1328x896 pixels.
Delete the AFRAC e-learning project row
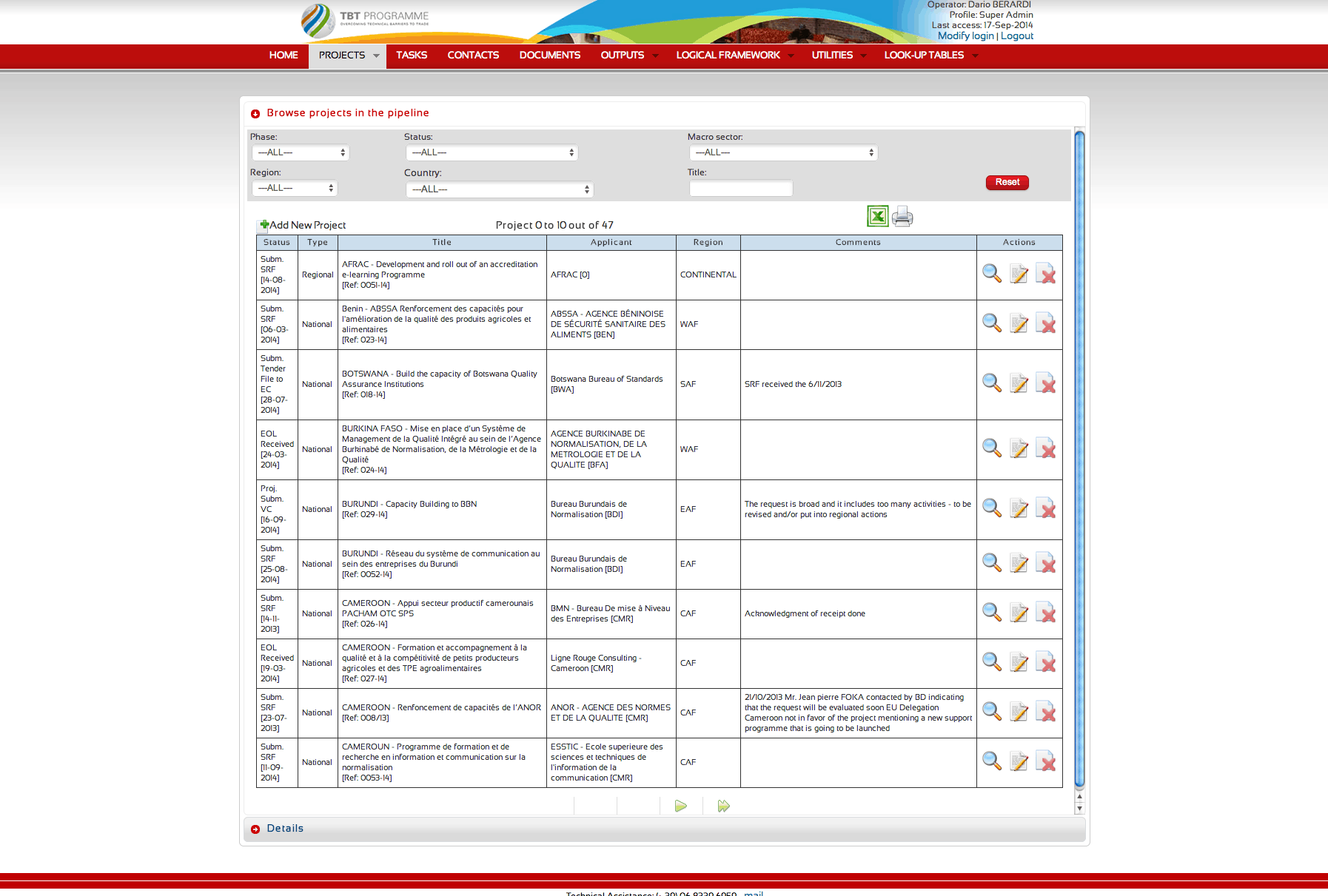coord(1046,274)
